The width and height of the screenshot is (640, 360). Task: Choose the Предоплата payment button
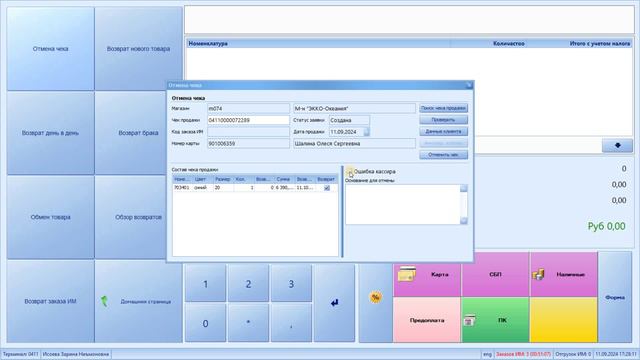click(427, 320)
